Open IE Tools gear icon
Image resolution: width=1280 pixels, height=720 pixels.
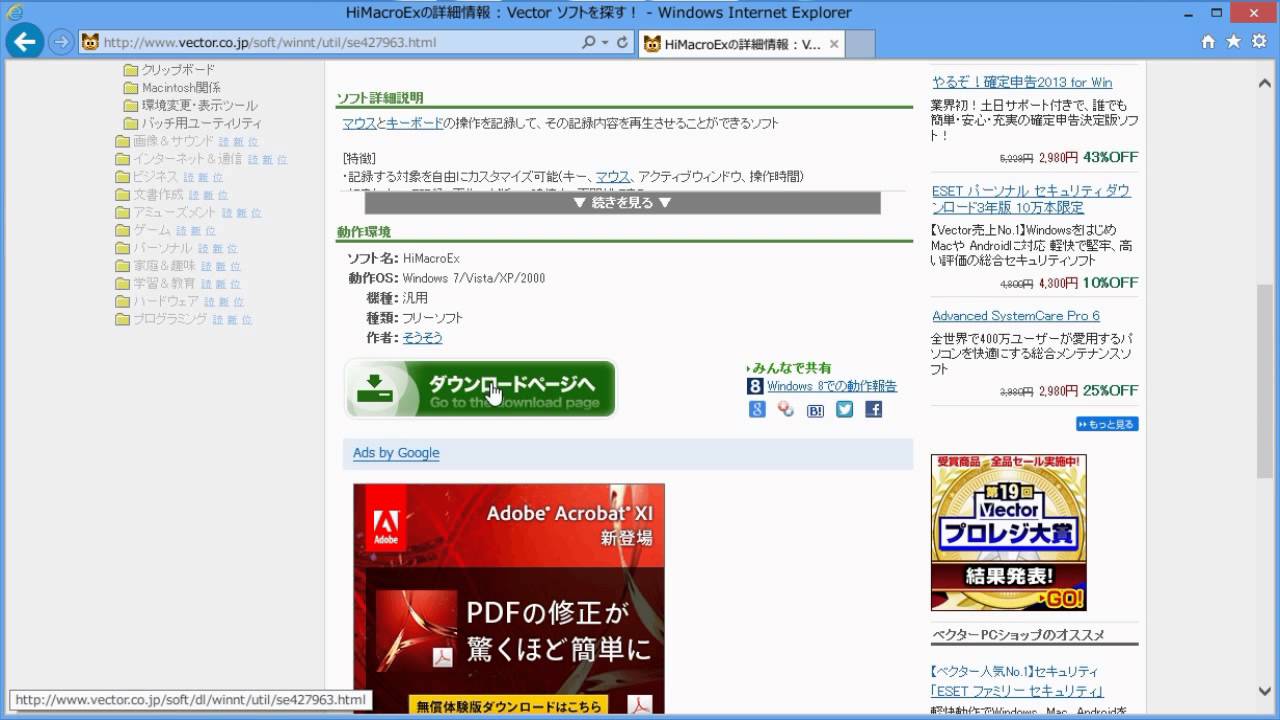point(1258,42)
